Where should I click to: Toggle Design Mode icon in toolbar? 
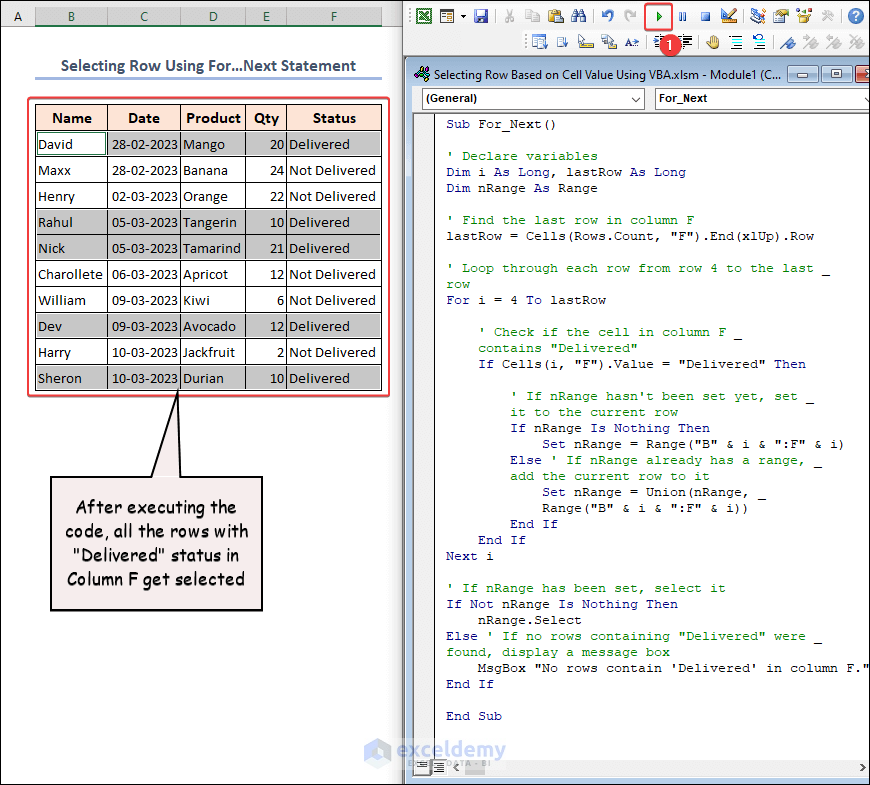[729, 16]
